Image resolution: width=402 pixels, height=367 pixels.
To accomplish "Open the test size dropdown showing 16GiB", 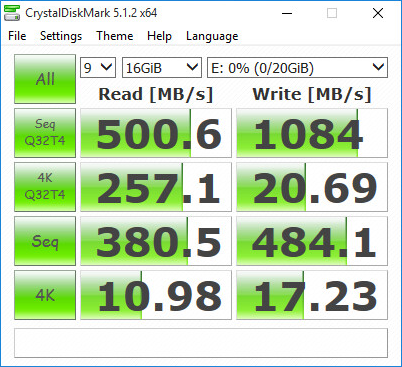I will 162,68.
